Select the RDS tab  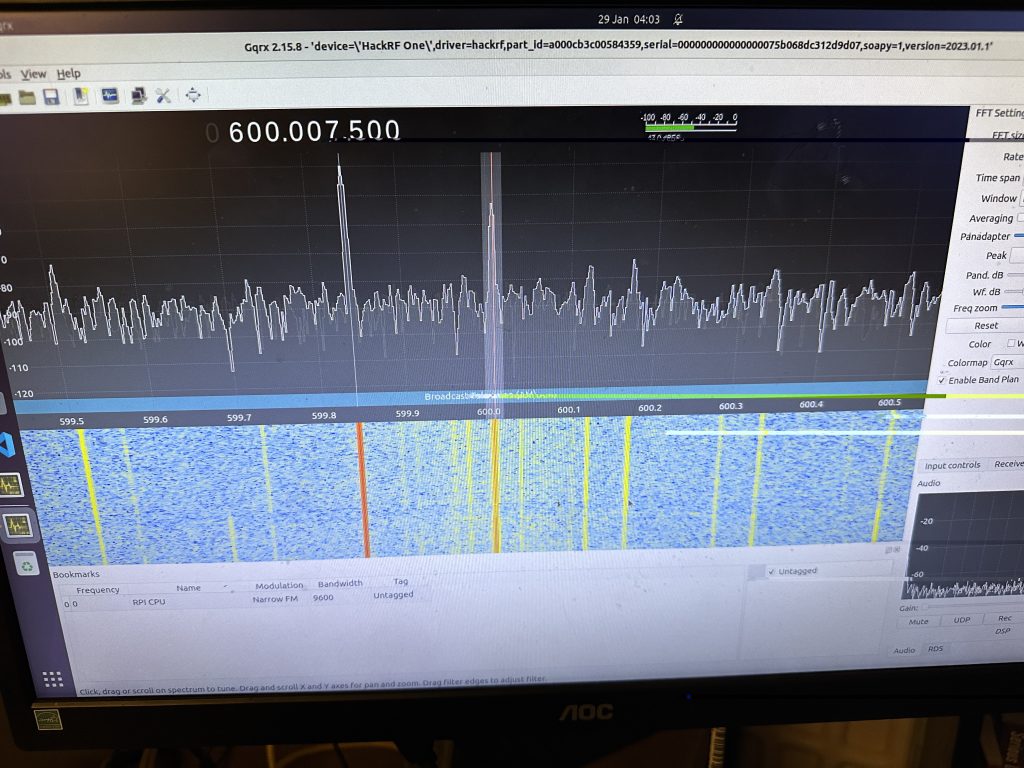(x=935, y=648)
